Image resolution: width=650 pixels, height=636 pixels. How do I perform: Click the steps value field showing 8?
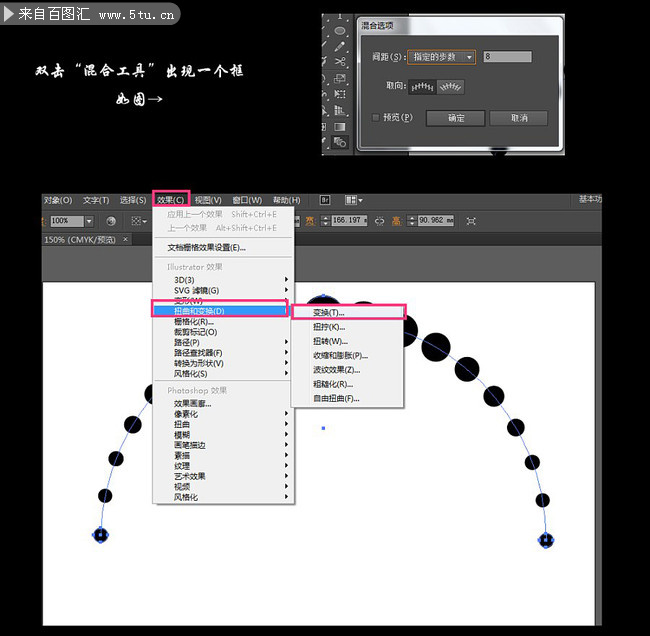(506, 57)
